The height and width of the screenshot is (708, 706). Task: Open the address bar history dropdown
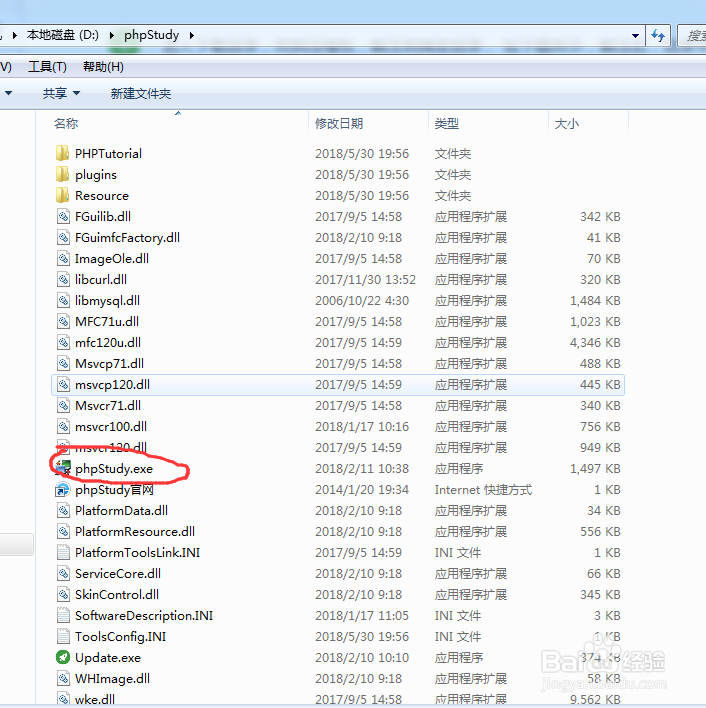click(635, 35)
